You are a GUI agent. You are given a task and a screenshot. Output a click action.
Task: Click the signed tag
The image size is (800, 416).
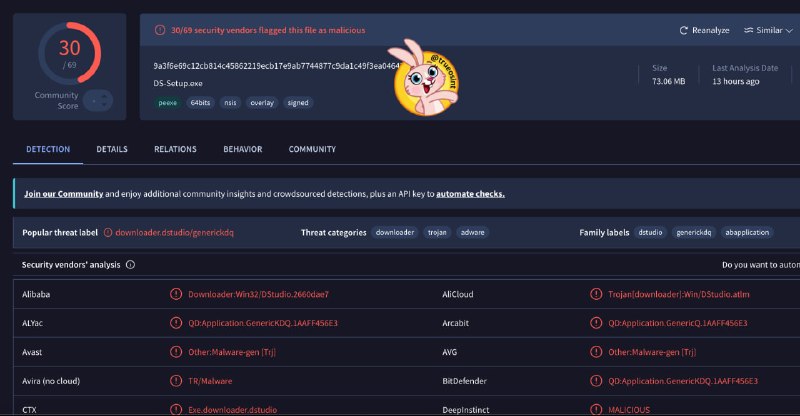click(x=298, y=103)
